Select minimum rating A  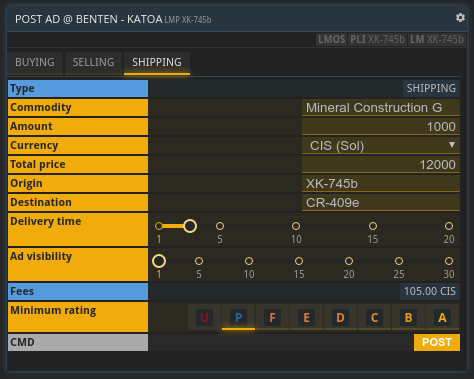(442, 317)
